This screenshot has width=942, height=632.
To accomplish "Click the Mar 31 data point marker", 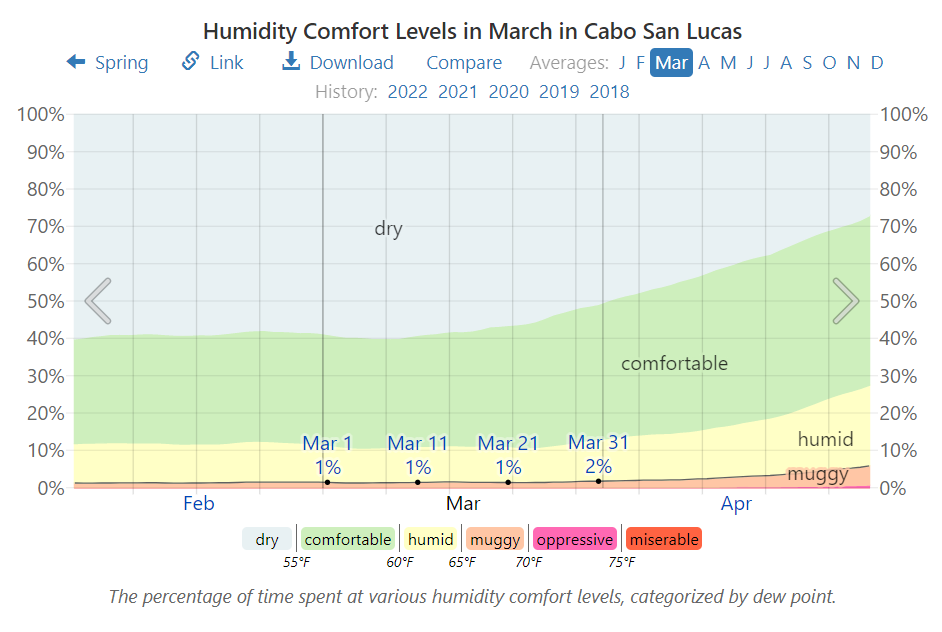I will coord(599,482).
